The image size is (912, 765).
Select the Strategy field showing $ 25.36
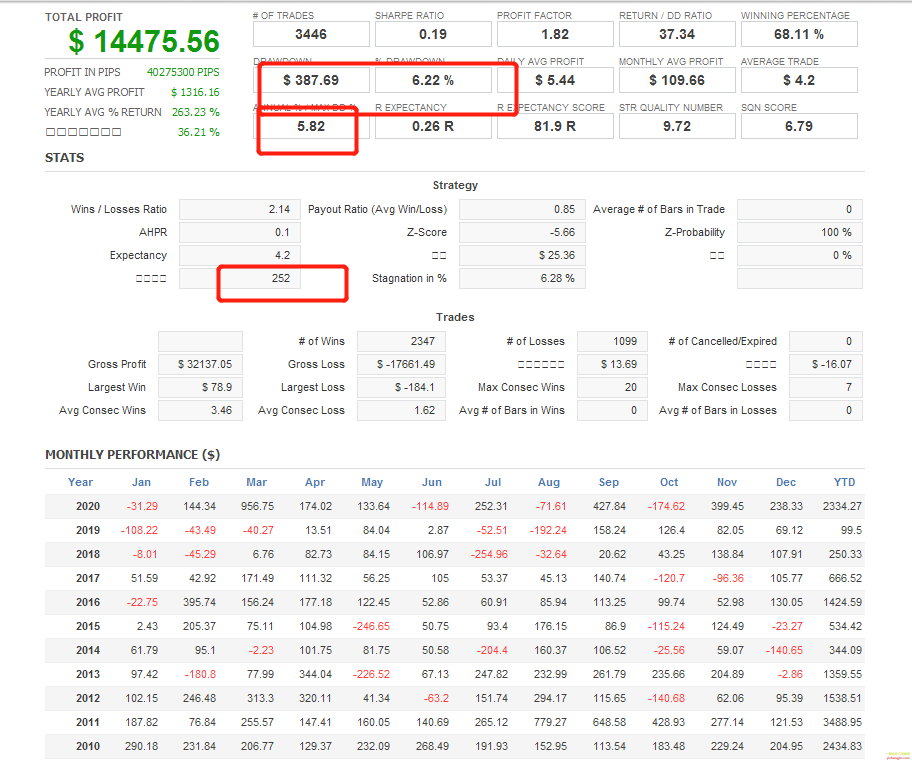click(x=522, y=255)
